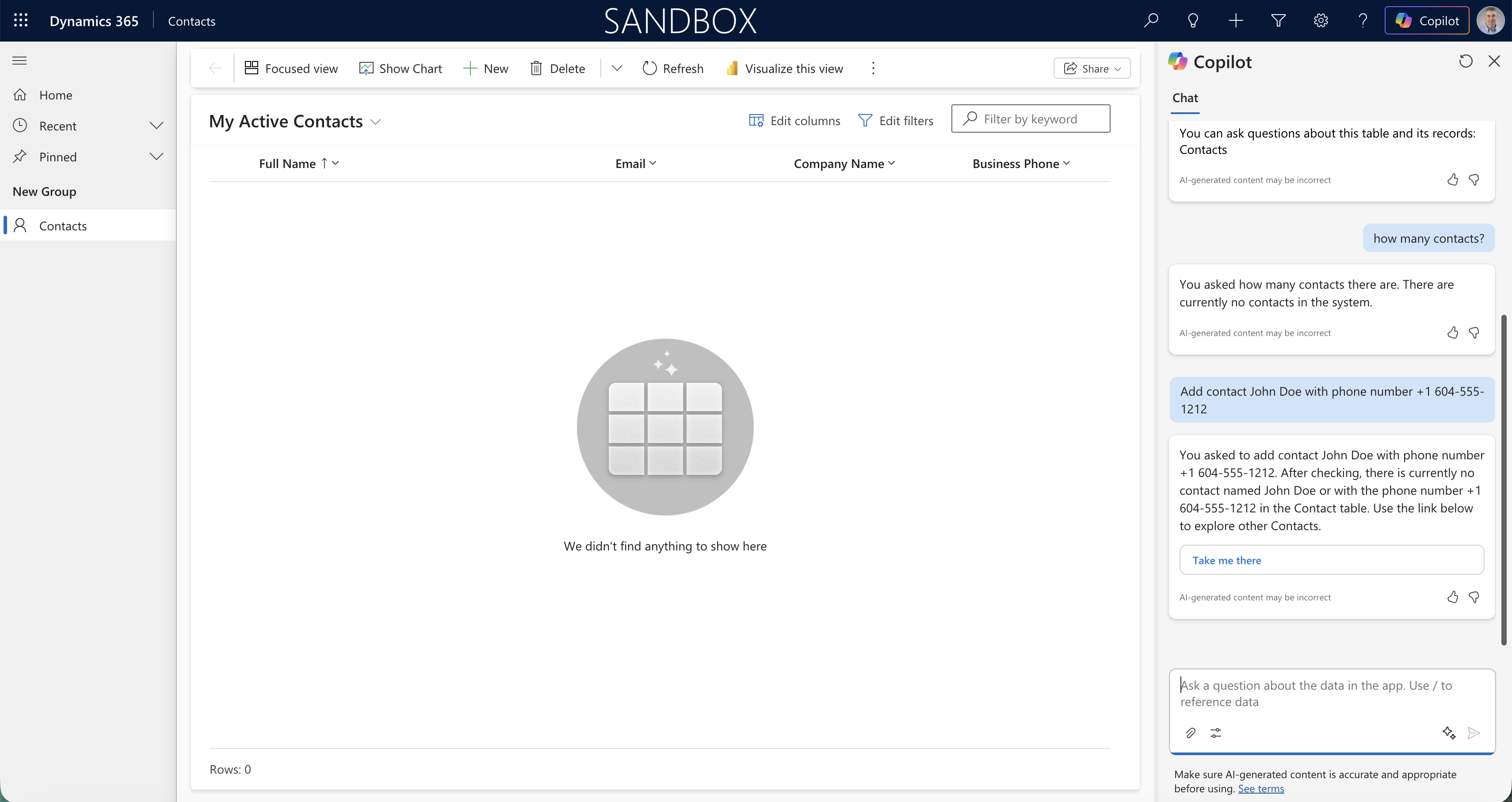
Task: Click the 'how many contacts?' message
Action: point(1428,238)
